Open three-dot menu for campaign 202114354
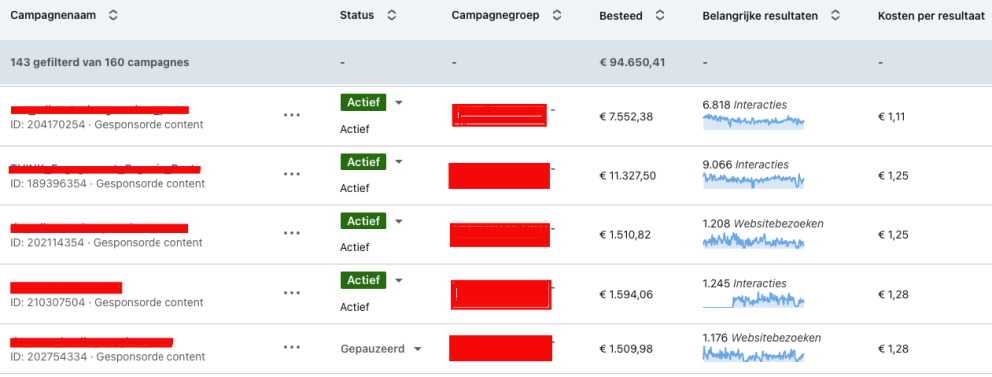This screenshot has height=377, width=992. (x=292, y=233)
